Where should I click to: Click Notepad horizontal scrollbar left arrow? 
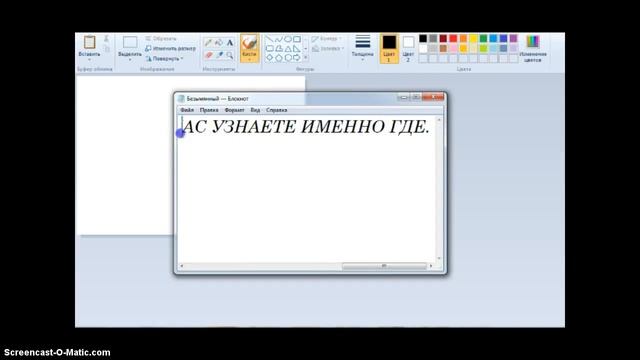point(182,266)
